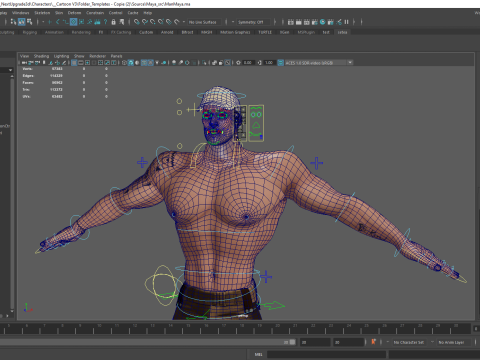Switch to the MASH shelf tab
Screen dimensions: 480x360
point(206,32)
